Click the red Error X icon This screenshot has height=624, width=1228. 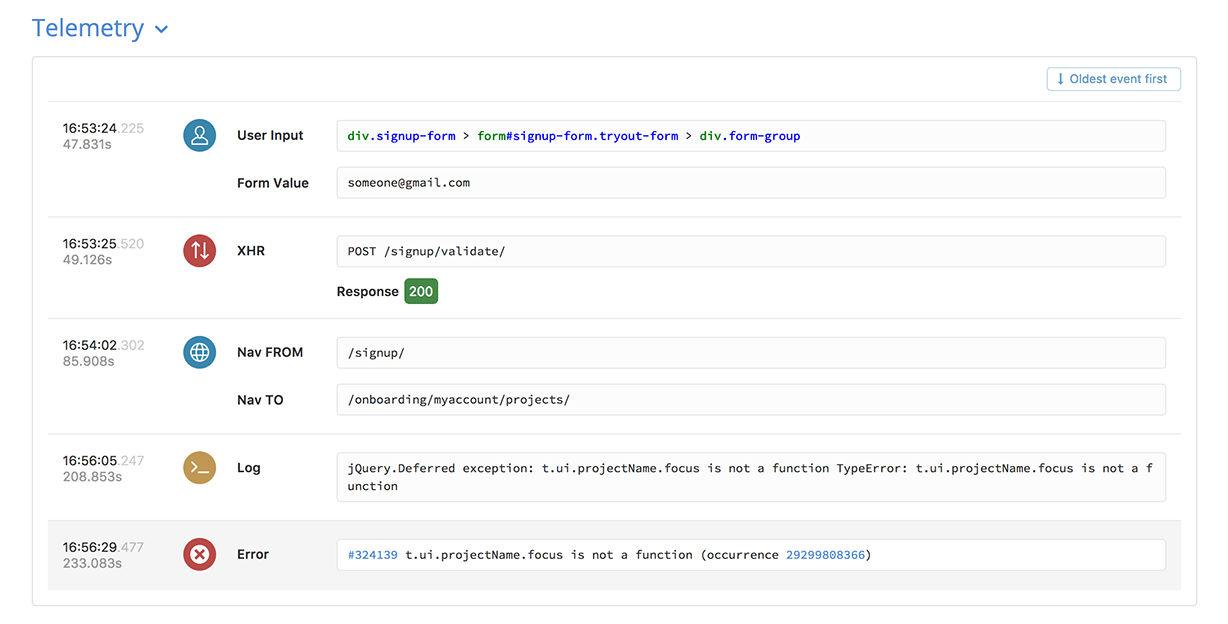pyautogui.click(x=200, y=554)
